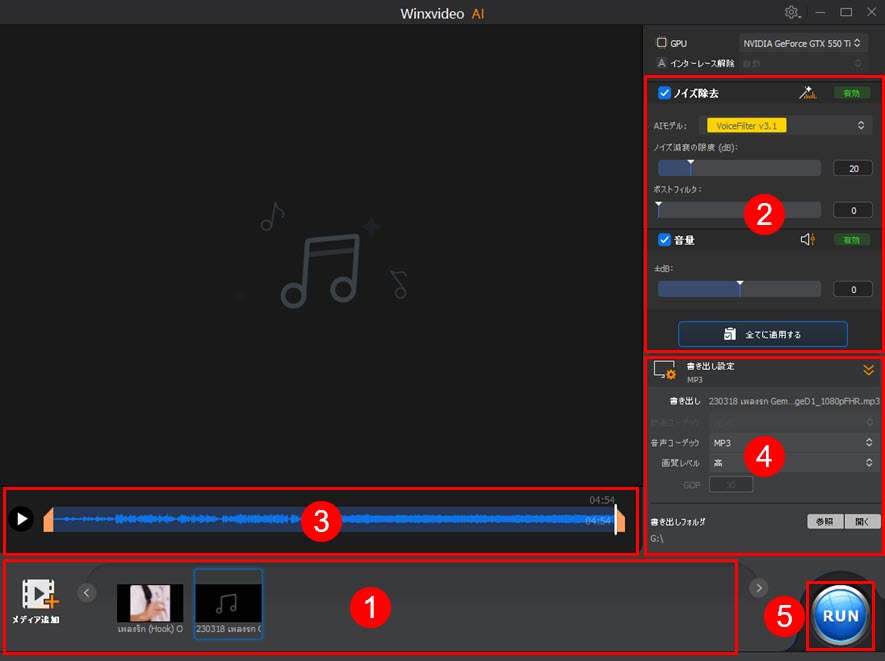Click the white playhead on waveform
The width and height of the screenshot is (885, 661).
click(x=615, y=519)
